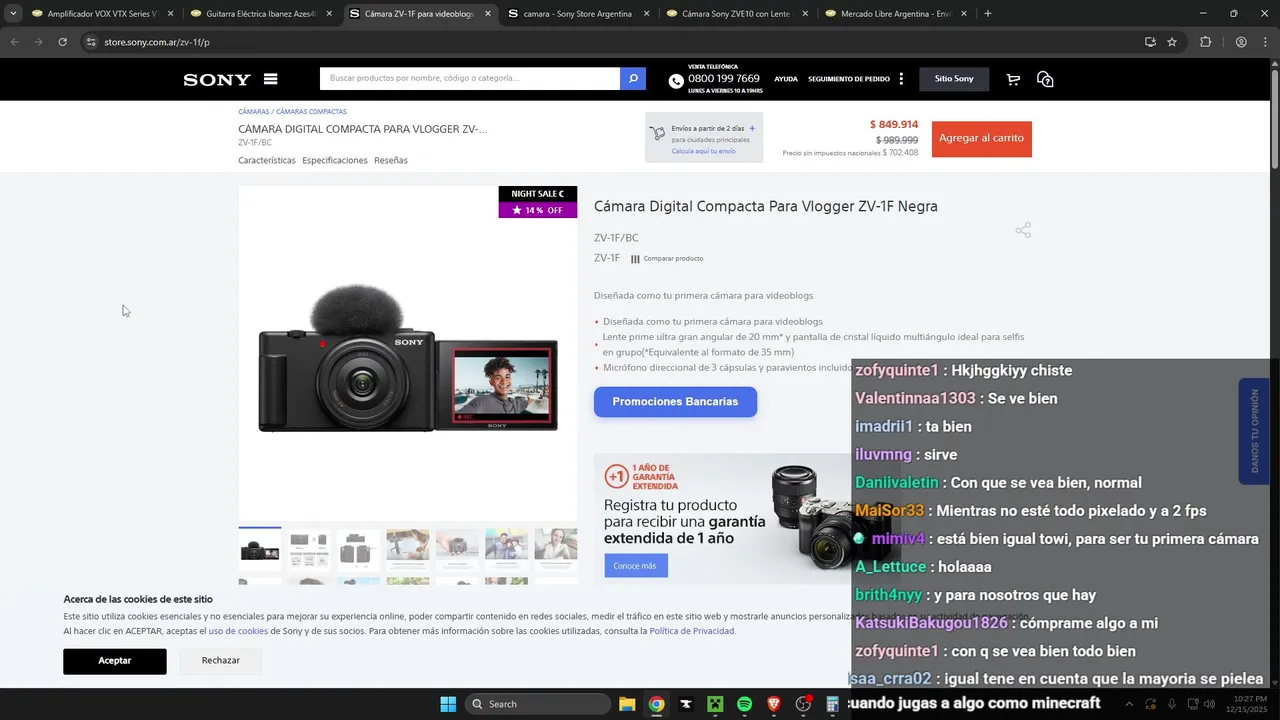Expand shipping info plus sign
1280x720 pixels.
[752, 128]
